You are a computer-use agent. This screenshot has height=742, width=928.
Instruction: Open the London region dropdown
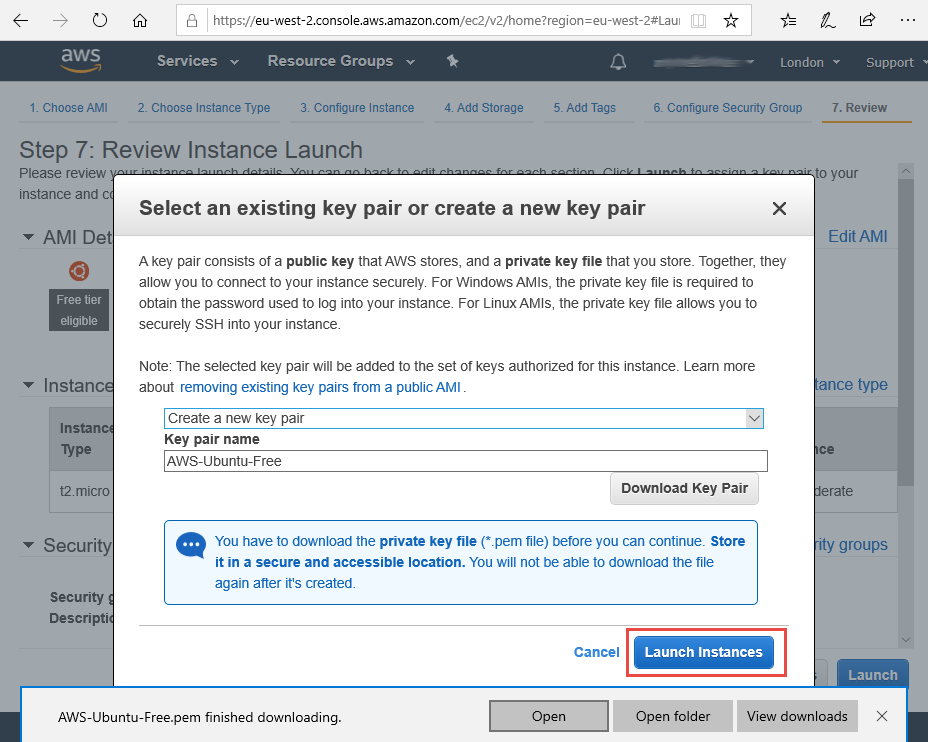pyautogui.click(x=810, y=62)
